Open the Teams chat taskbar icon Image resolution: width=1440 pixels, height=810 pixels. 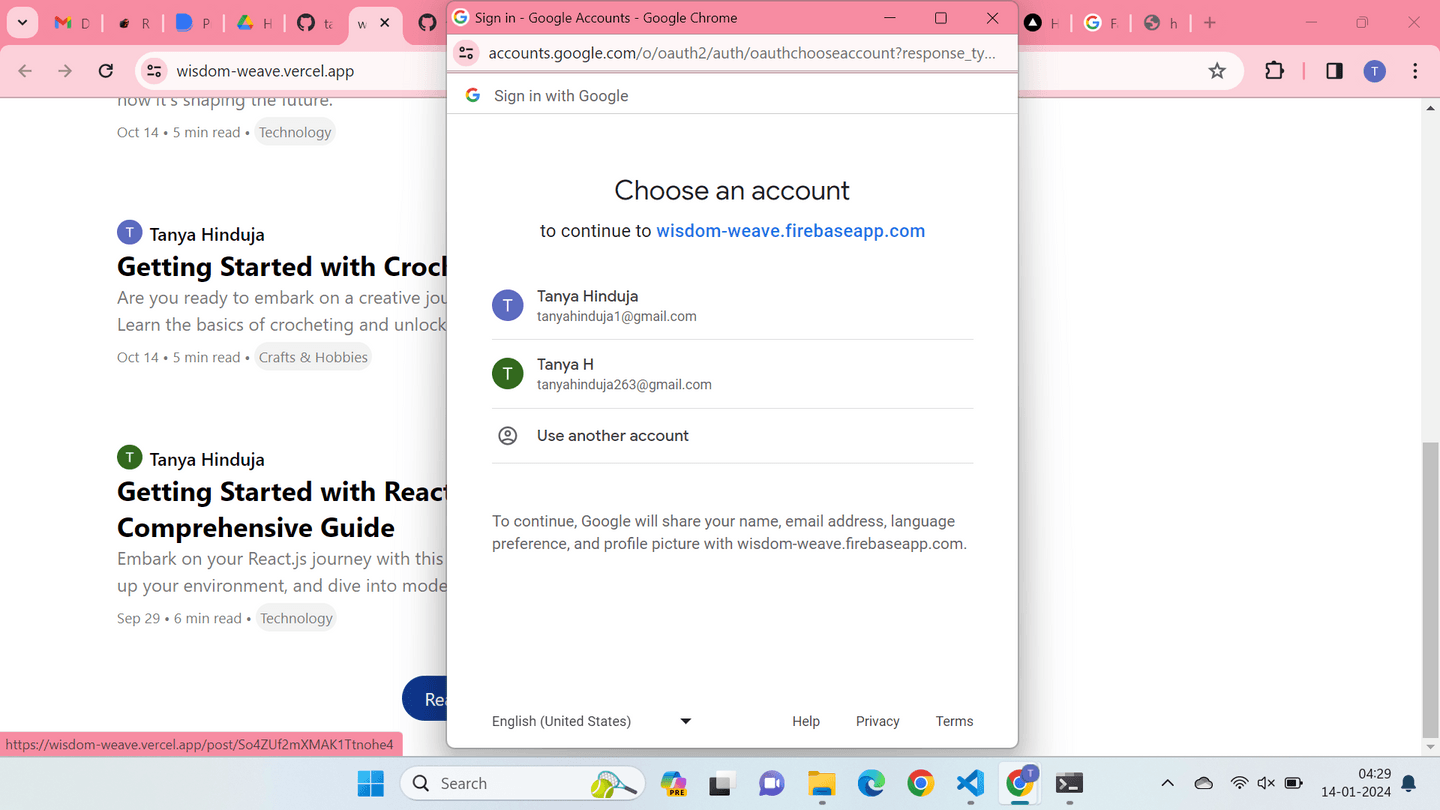coord(771,783)
